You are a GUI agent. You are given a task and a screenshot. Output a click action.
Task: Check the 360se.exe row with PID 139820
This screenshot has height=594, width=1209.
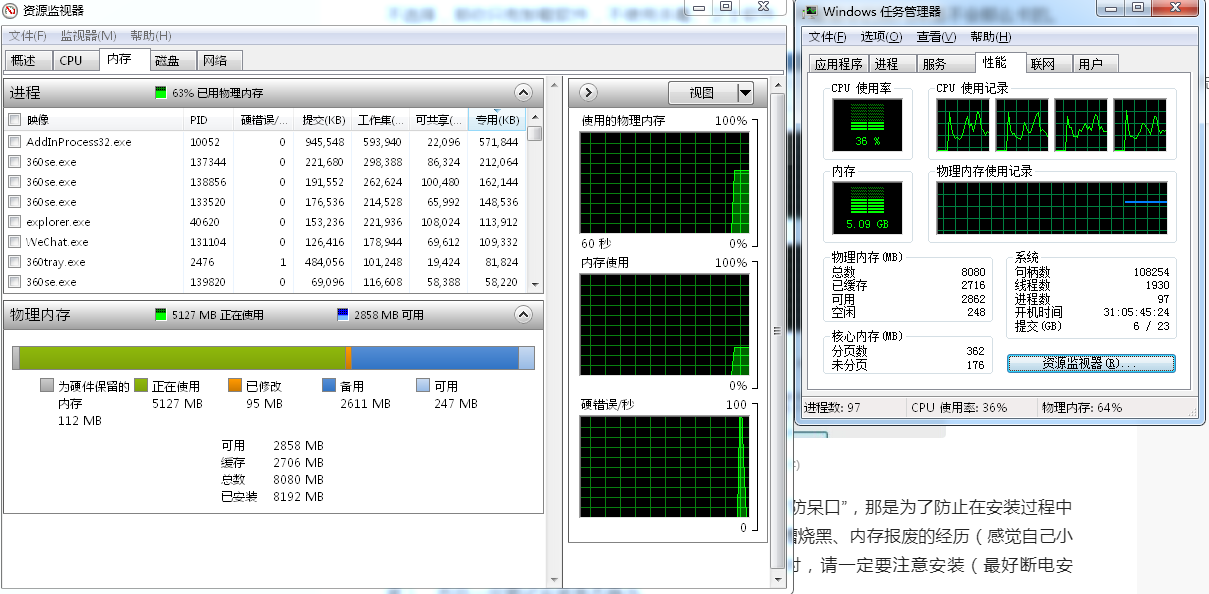point(14,282)
